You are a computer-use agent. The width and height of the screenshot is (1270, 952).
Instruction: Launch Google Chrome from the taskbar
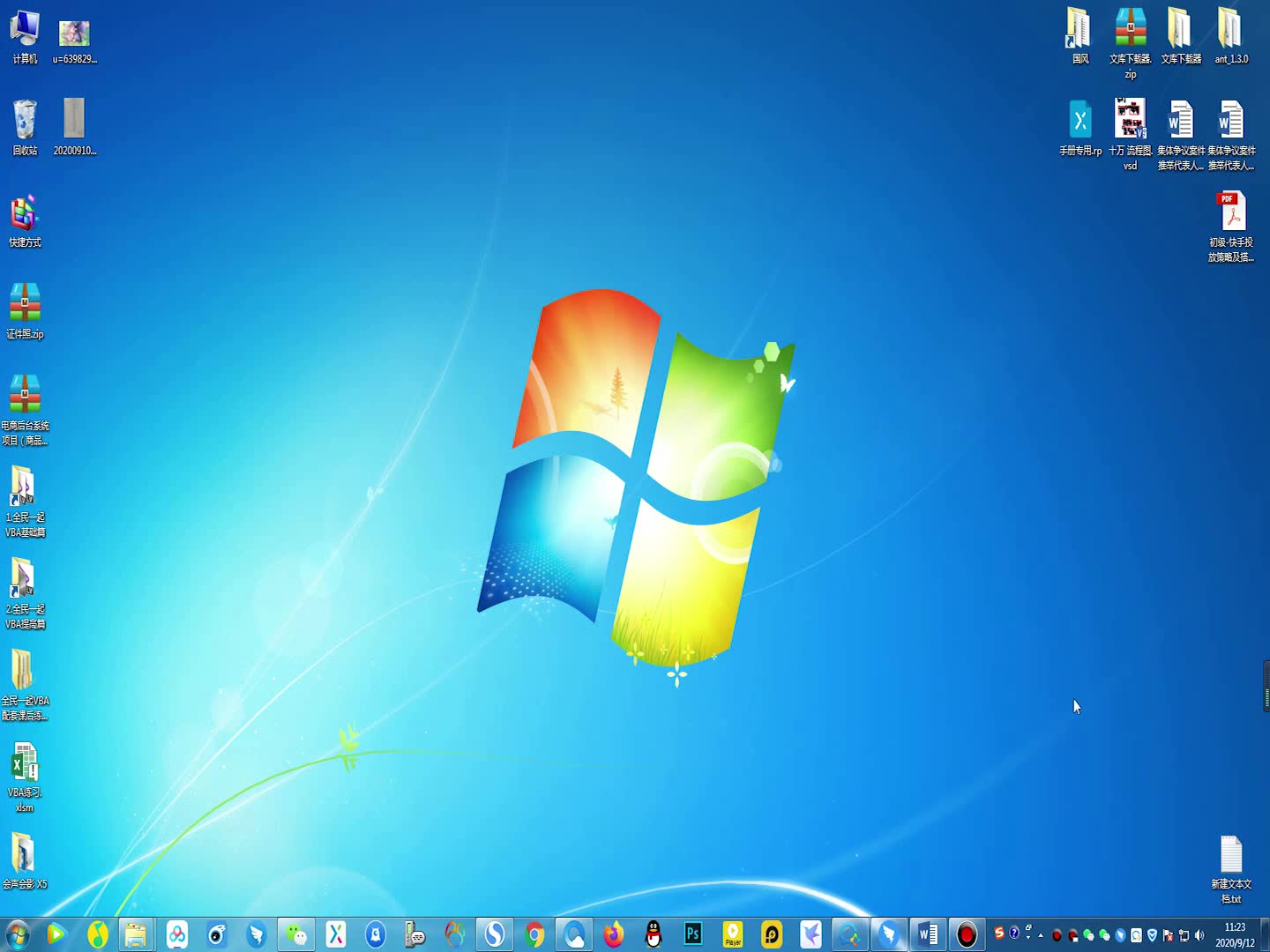(x=534, y=934)
